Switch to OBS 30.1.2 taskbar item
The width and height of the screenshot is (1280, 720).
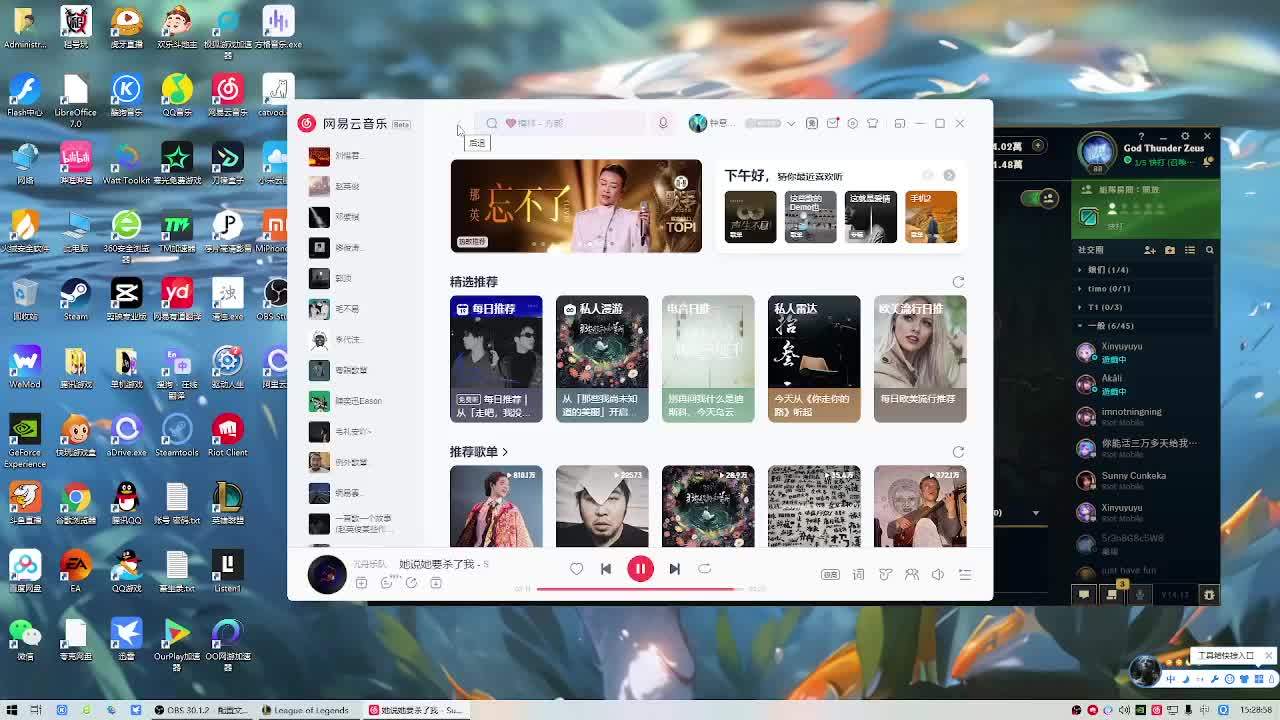[202, 710]
